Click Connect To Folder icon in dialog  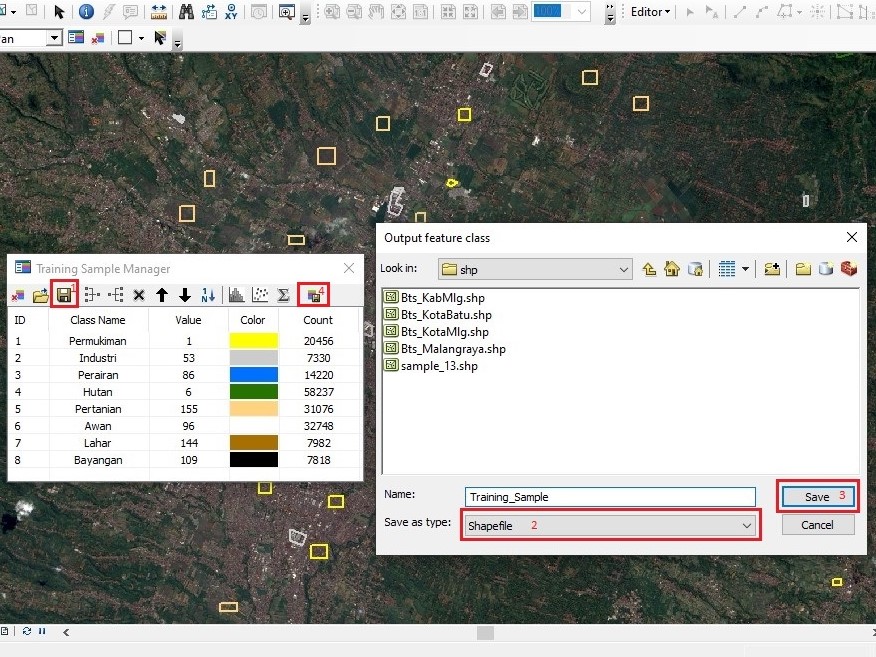(x=772, y=269)
